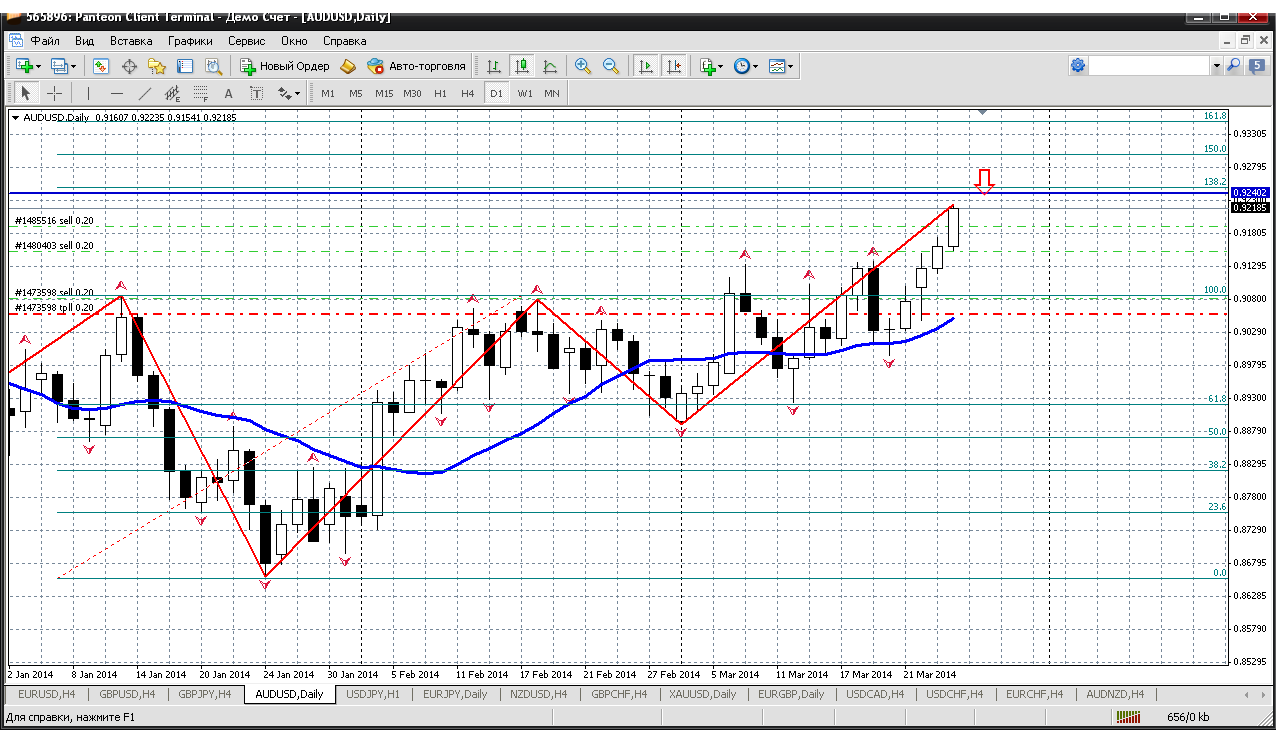Viewport: 1277px width, 730px height.
Task: Toggle chart auto scroll
Action: (646, 66)
